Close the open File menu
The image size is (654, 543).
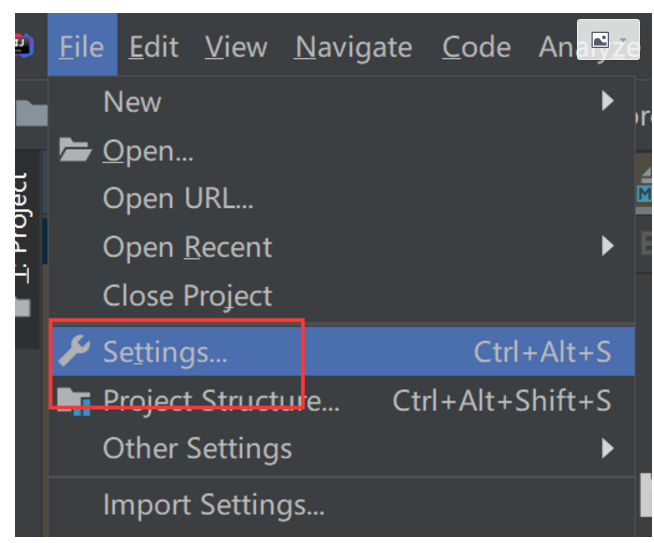[82, 47]
